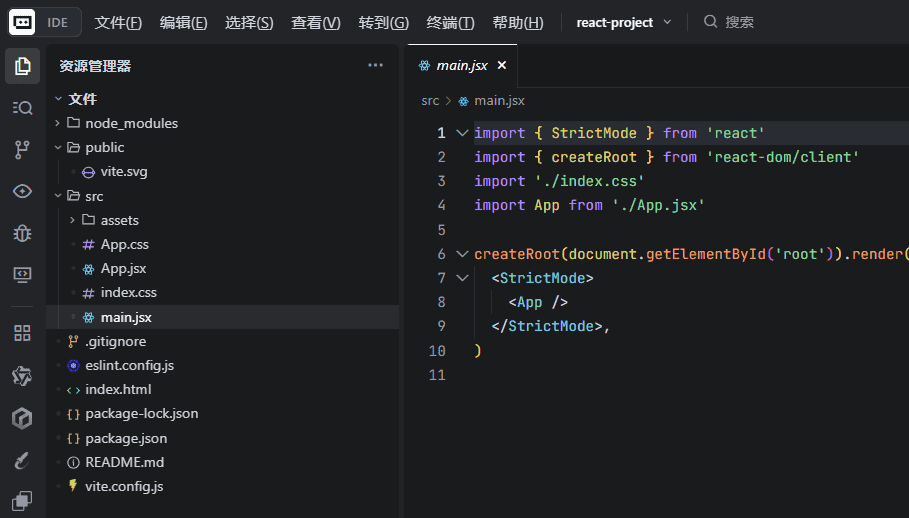Open the 帮助(H) menu

pos(518,23)
